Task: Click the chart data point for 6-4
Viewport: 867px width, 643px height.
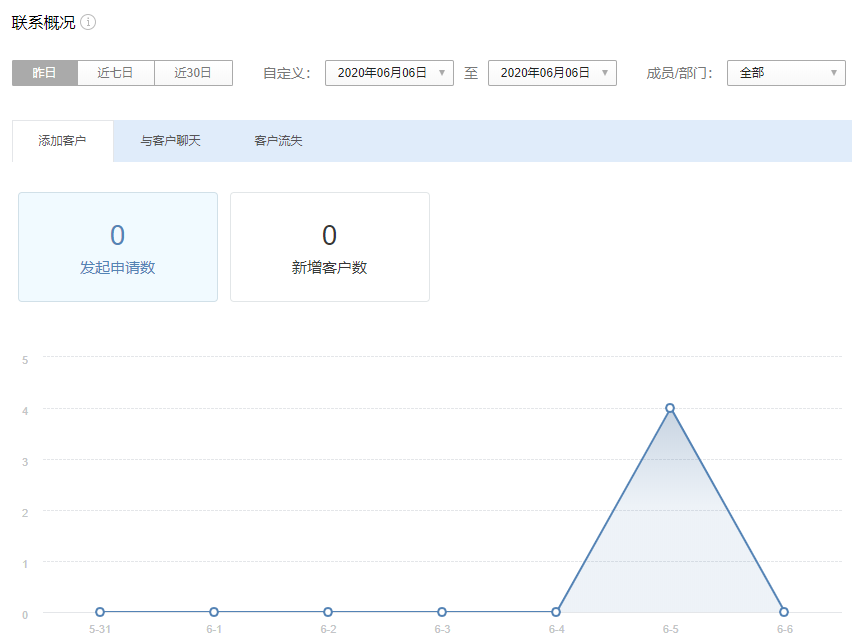Action: [556, 612]
